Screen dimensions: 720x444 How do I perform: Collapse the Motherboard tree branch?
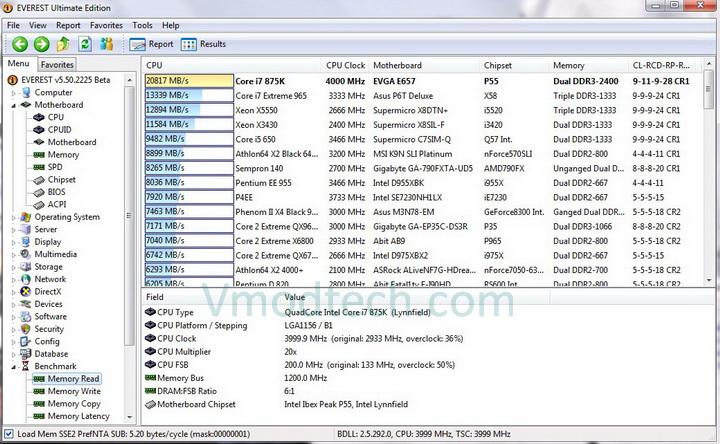[x=13, y=105]
